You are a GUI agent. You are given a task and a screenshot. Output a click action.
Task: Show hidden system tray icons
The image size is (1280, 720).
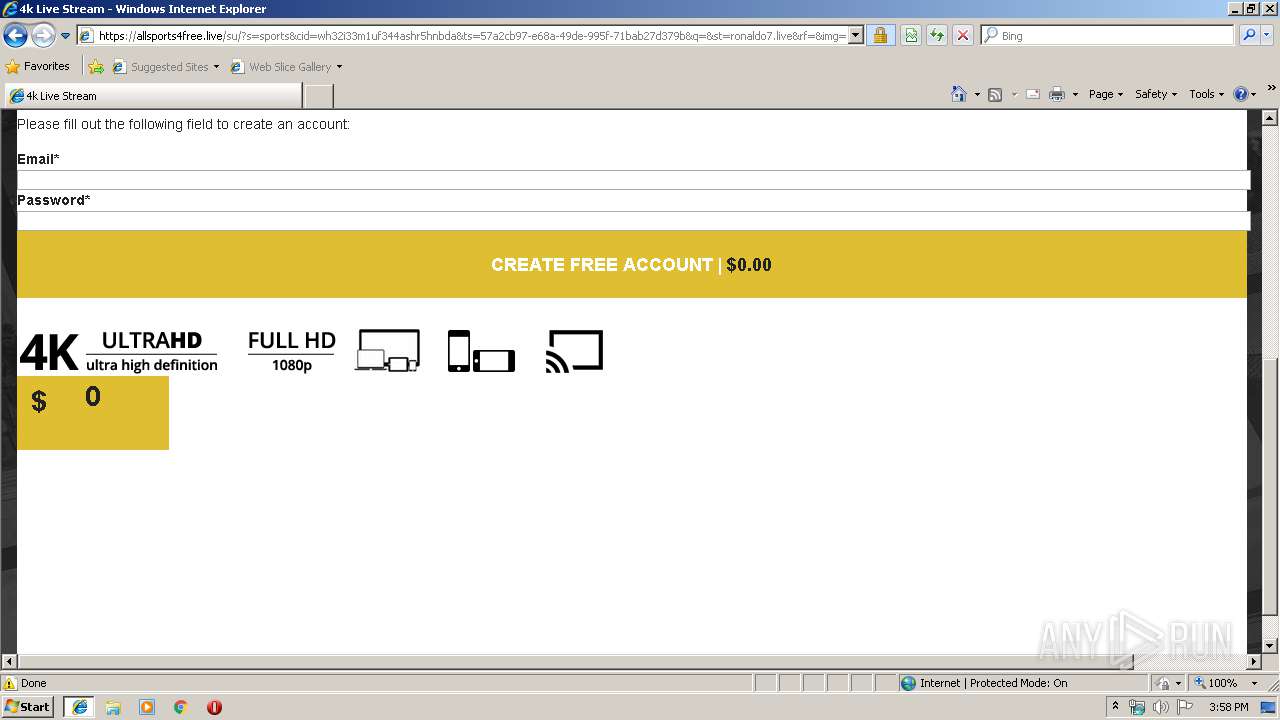[1115, 707]
